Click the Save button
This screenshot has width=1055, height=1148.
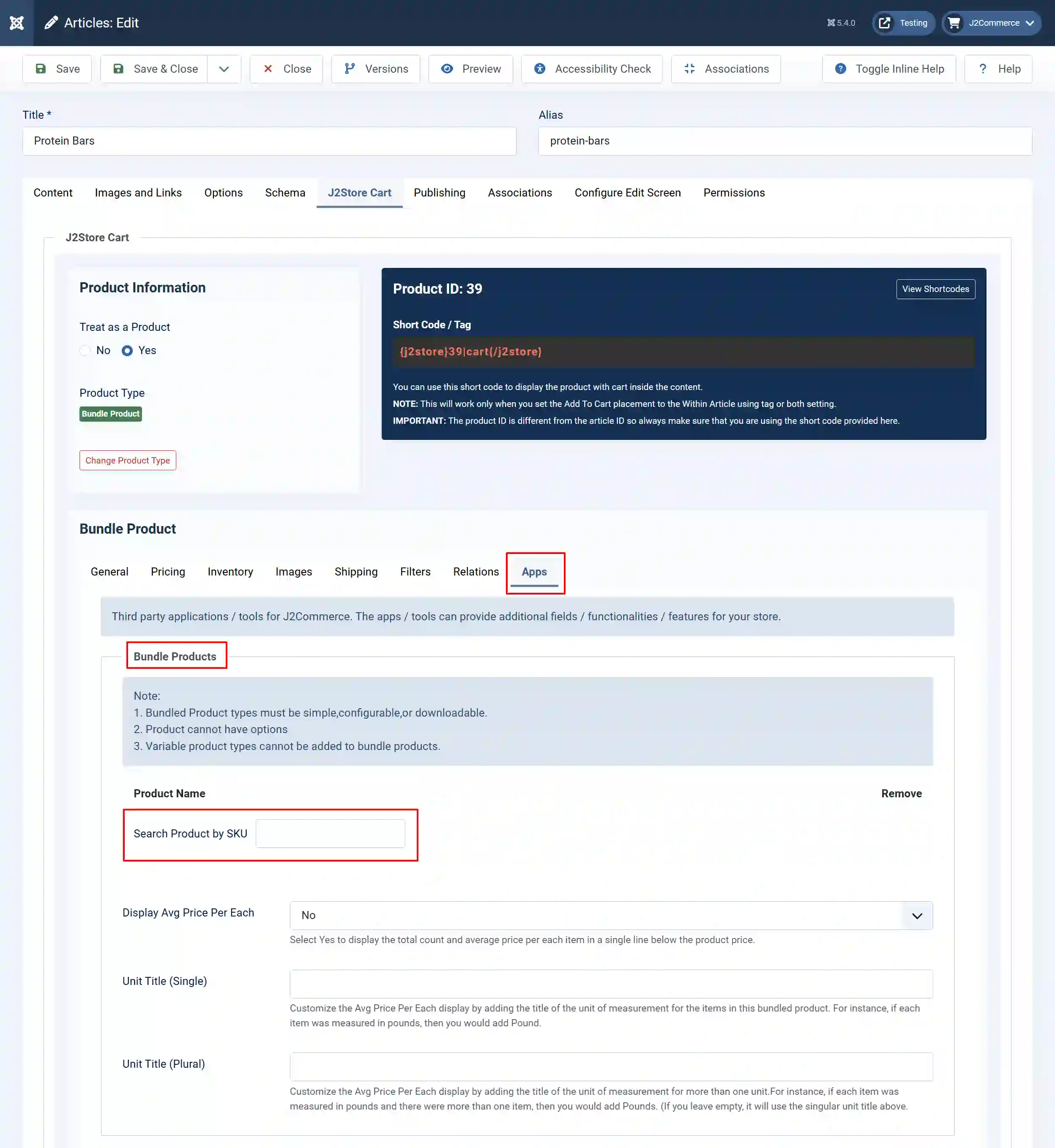point(57,69)
